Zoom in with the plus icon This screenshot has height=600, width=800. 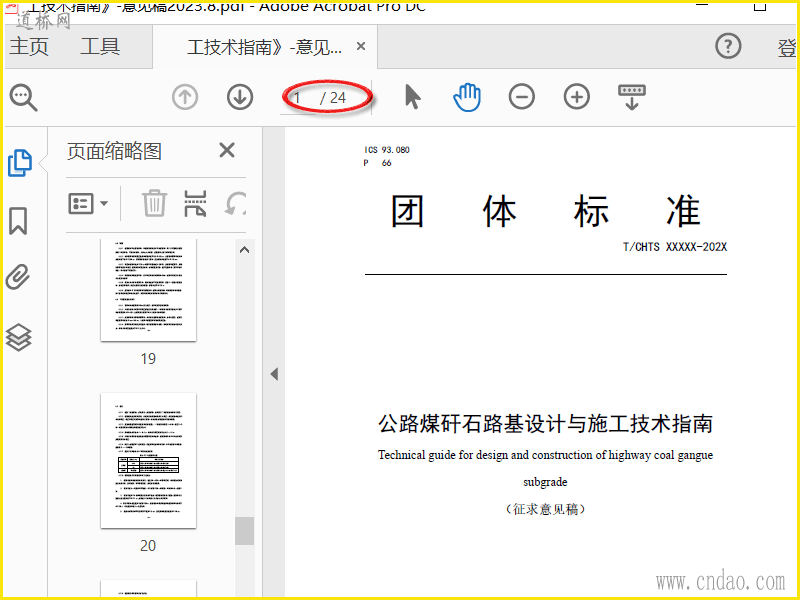click(x=577, y=97)
